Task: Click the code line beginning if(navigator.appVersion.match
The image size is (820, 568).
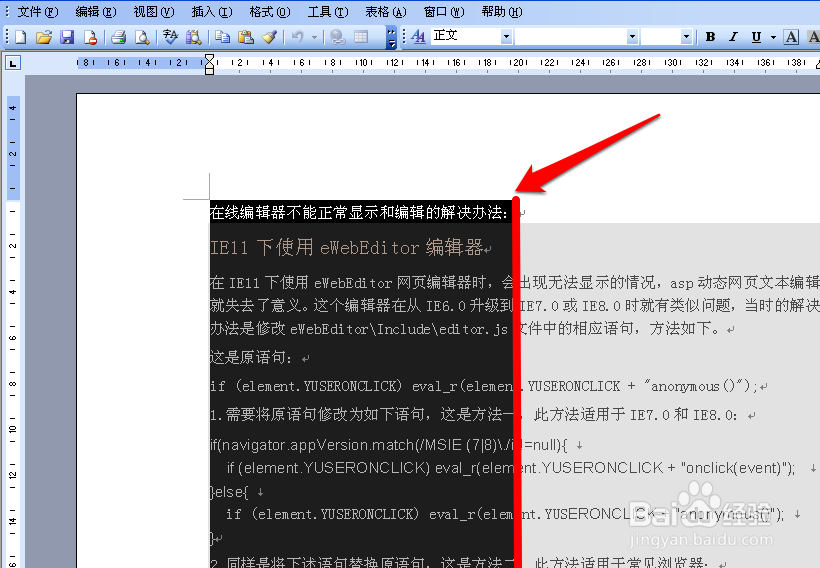Action: pos(388,445)
